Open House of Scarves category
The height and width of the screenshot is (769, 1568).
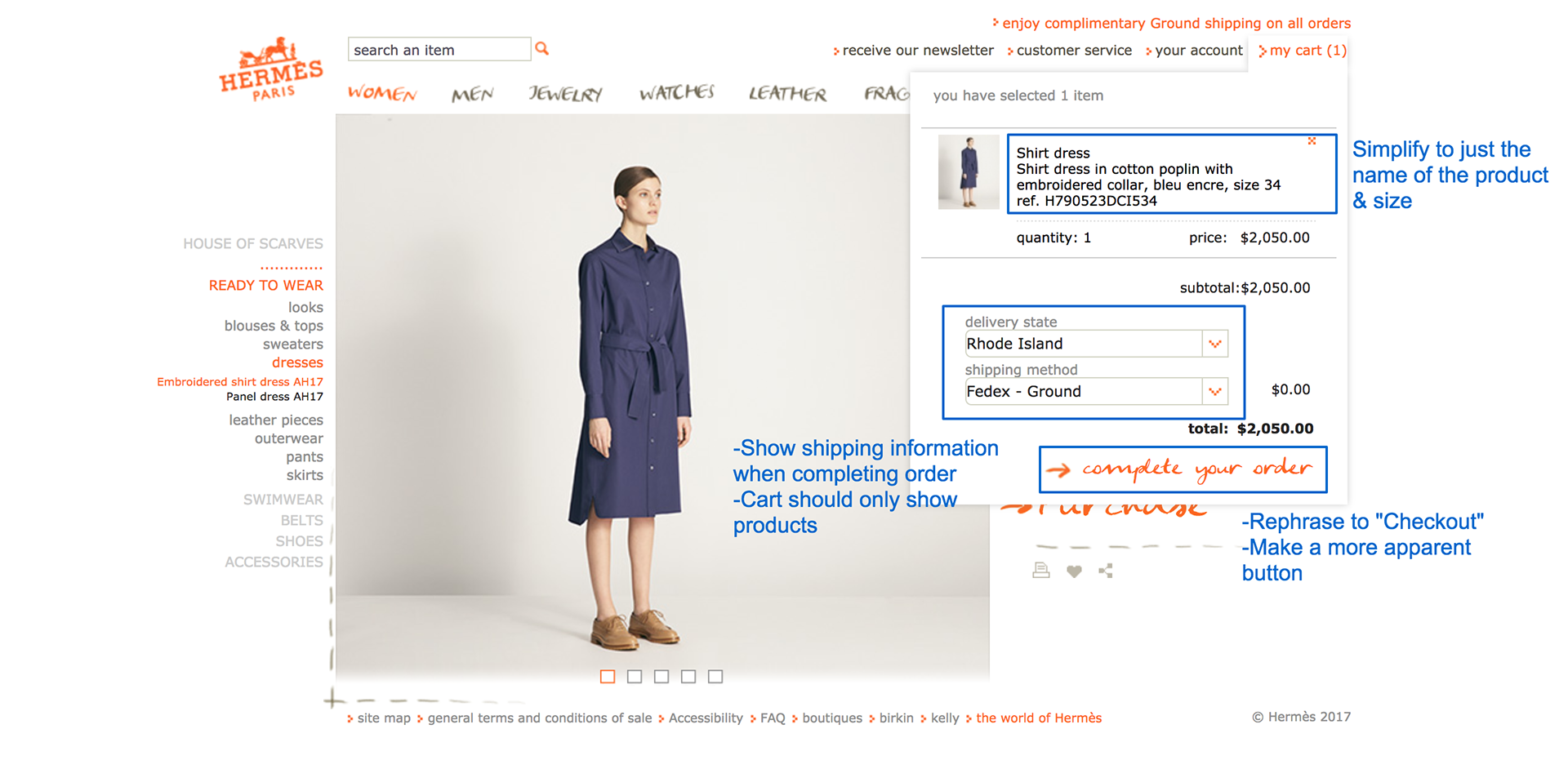click(x=253, y=243)
